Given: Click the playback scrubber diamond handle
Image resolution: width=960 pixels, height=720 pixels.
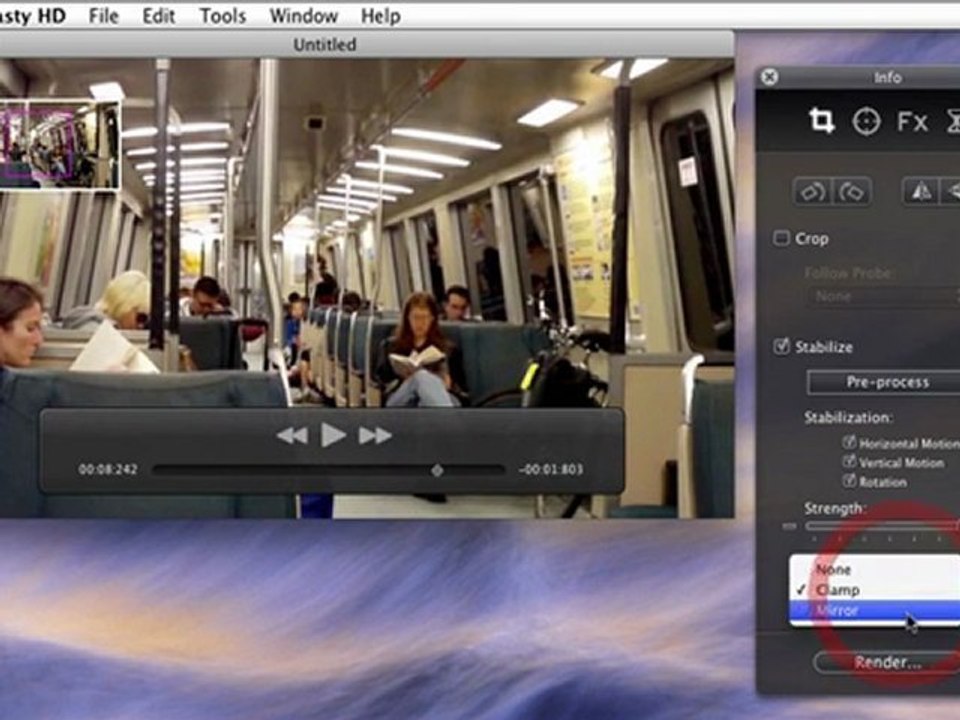Looking at the screenshot, I should point(437,470).
